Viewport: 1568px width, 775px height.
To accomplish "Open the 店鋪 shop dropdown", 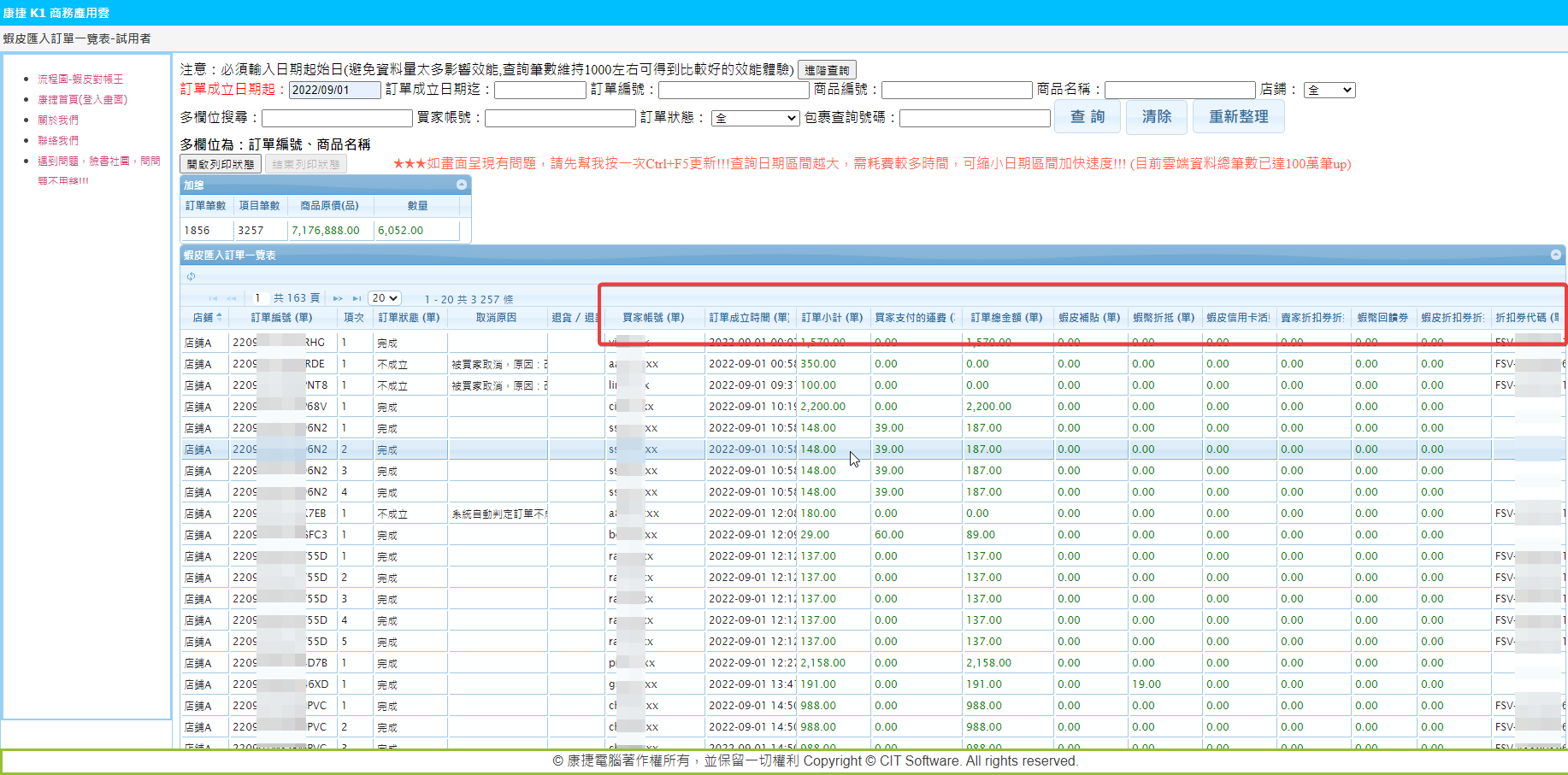I will tap(1329, 90).
